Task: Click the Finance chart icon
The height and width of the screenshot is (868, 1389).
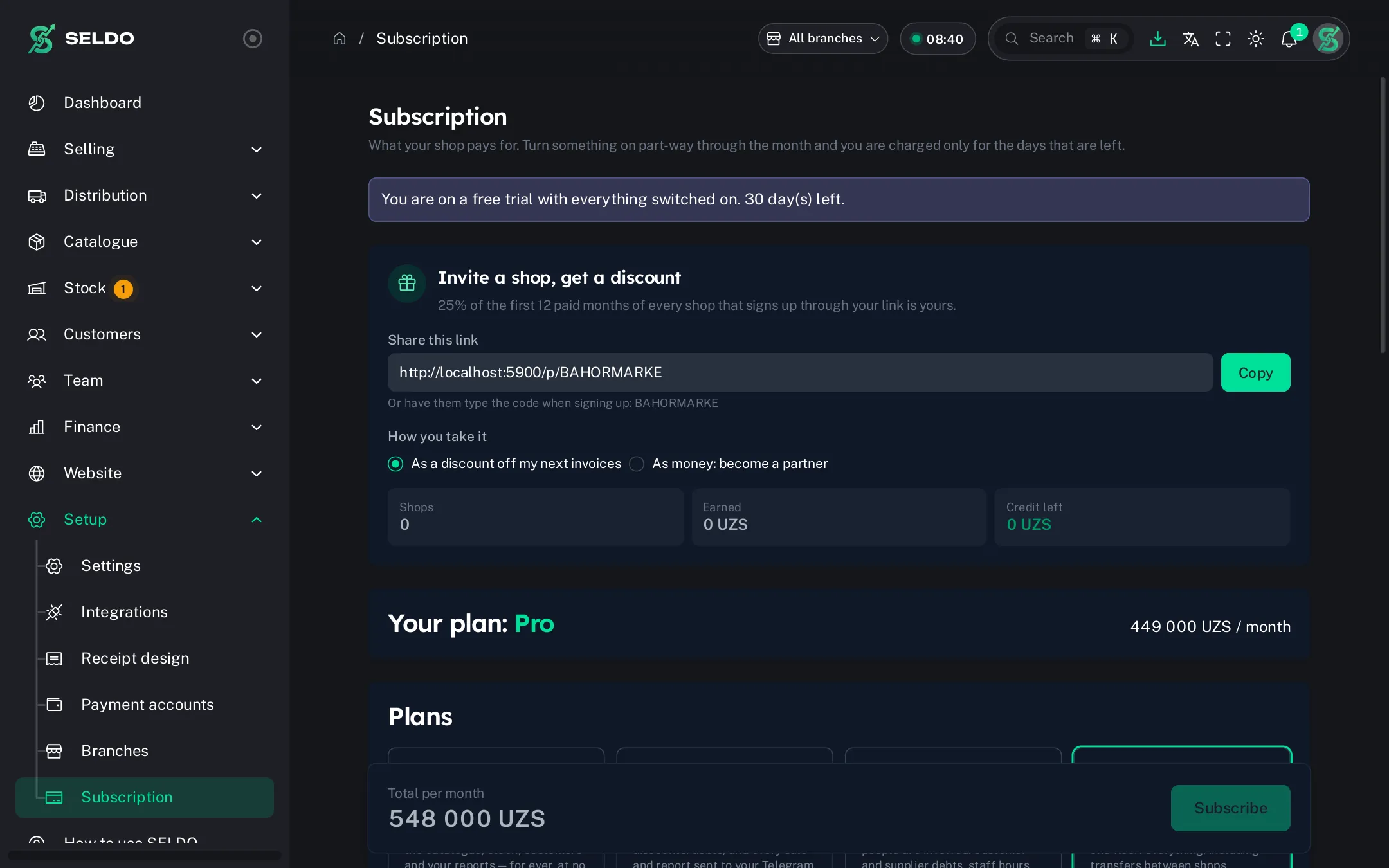Action: coord(37,427)
